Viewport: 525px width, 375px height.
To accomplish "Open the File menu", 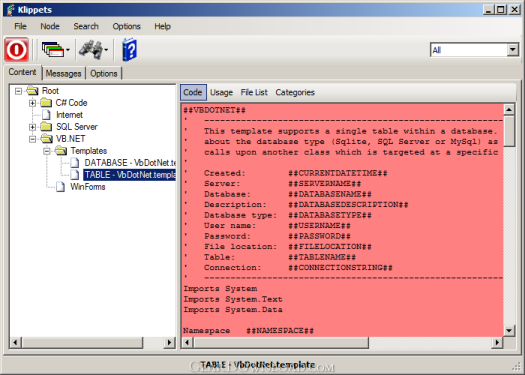I will click(x=20, y=26).
